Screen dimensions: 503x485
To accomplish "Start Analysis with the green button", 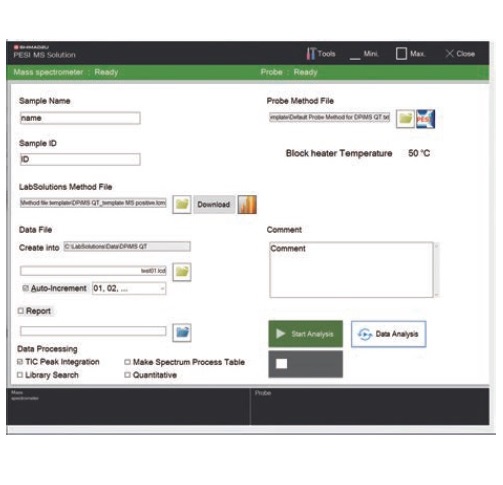I will [305, 334].
